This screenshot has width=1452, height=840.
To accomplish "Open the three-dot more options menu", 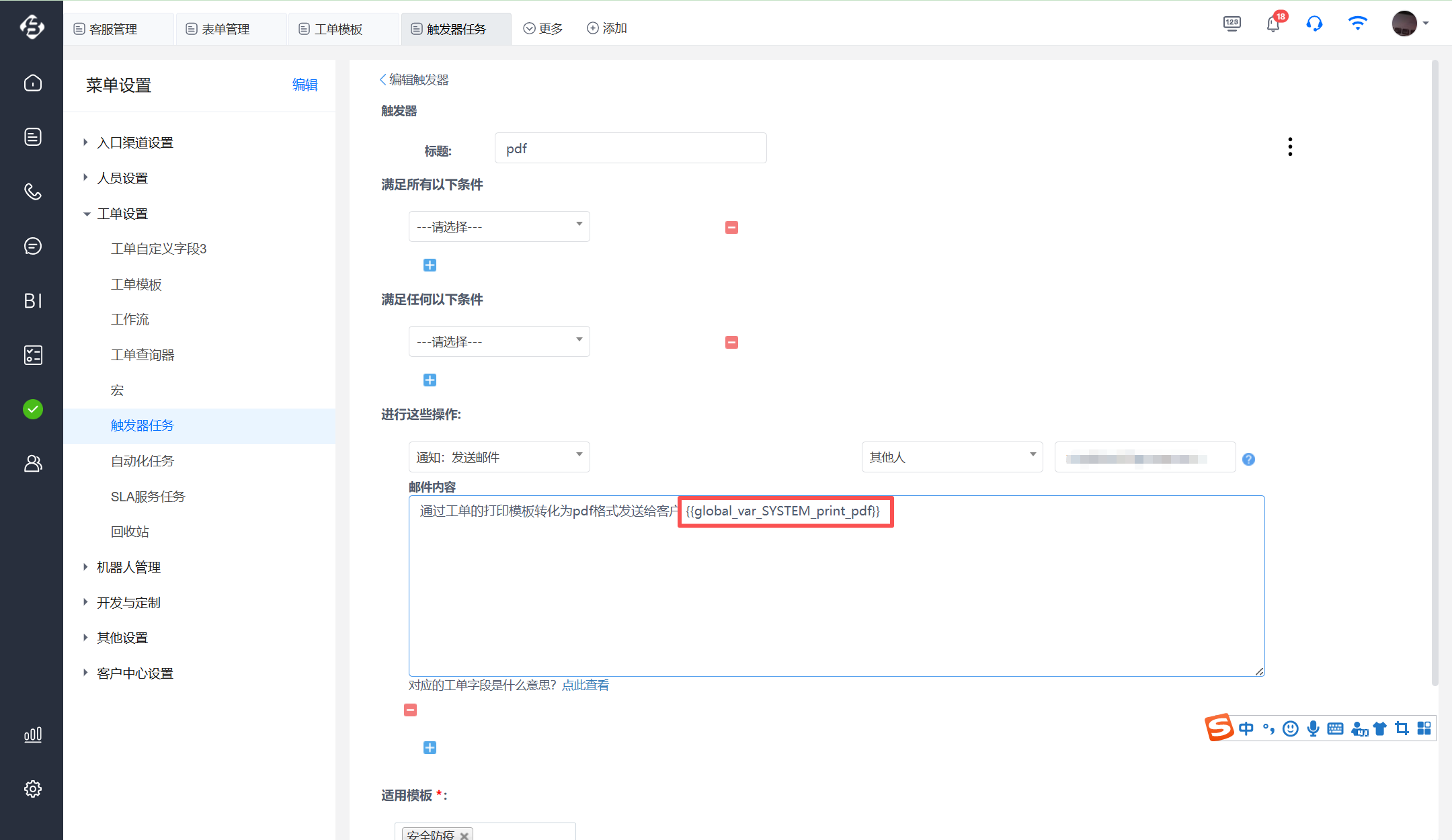I will point(1289,146).
